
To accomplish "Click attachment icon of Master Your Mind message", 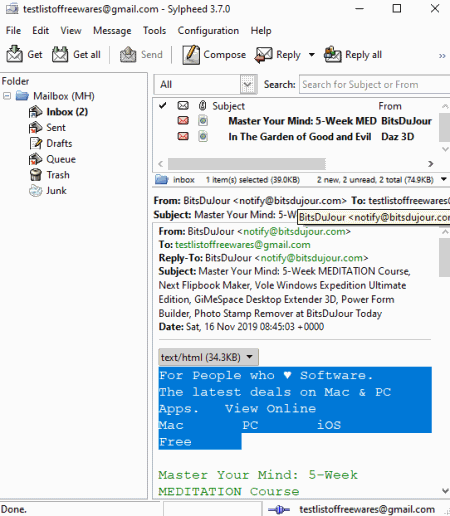I will click(203, 120).
